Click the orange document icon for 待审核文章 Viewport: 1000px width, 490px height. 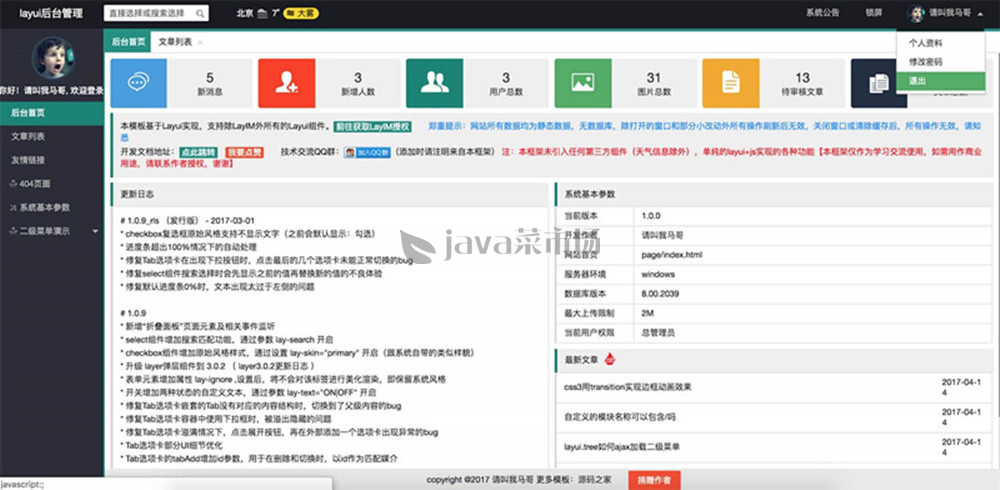coord(731,83)
